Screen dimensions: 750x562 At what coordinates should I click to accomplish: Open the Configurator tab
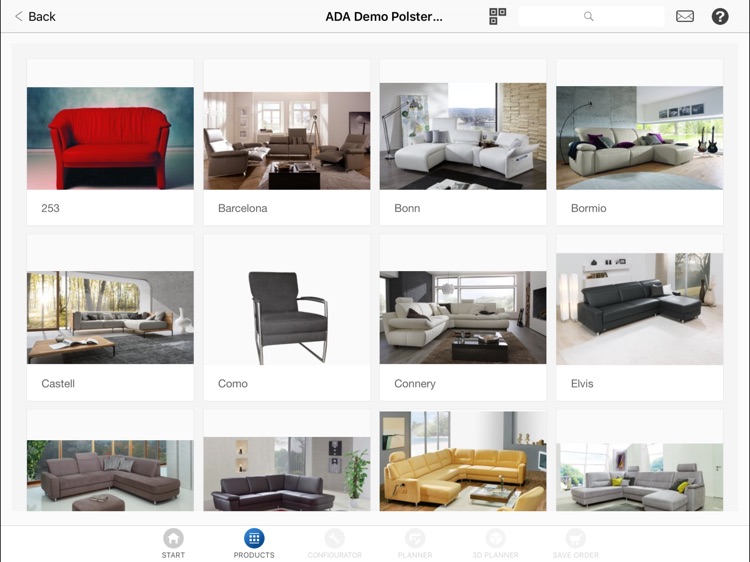[334, 544]
